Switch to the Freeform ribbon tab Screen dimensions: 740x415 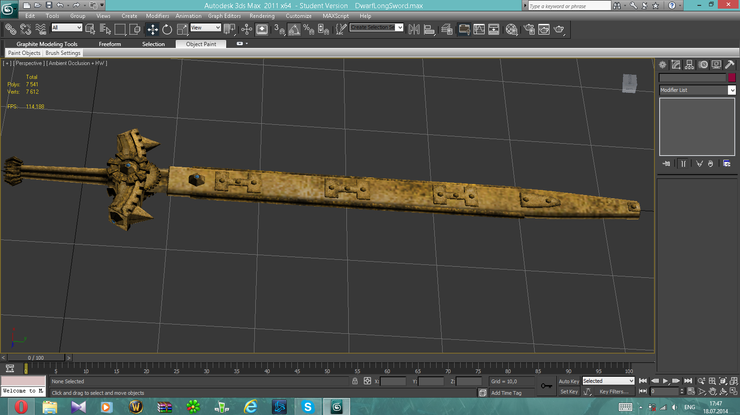click(109, 44)
